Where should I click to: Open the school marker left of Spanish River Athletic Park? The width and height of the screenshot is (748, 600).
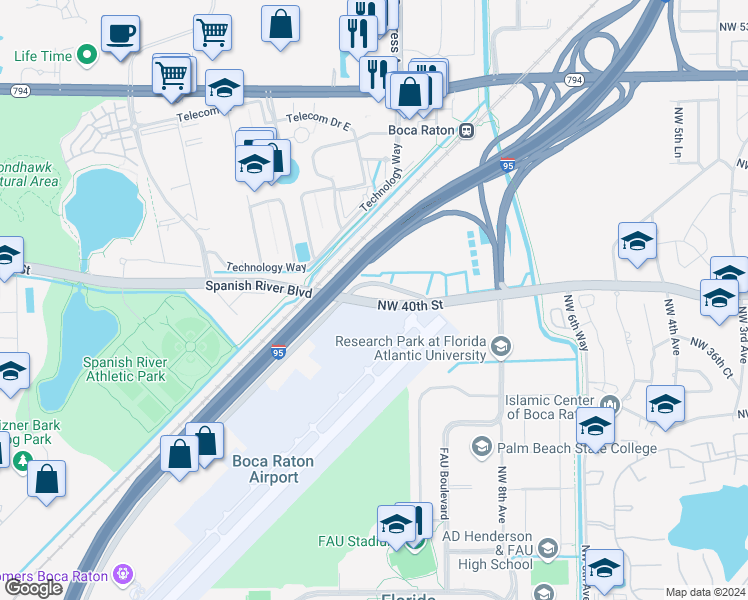[x=11, y=373]
